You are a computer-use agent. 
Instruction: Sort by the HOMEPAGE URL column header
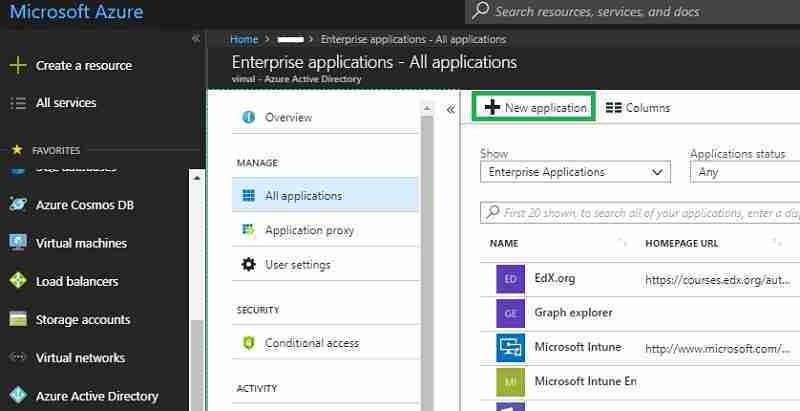pyautogui.click(x=682, y=243)
